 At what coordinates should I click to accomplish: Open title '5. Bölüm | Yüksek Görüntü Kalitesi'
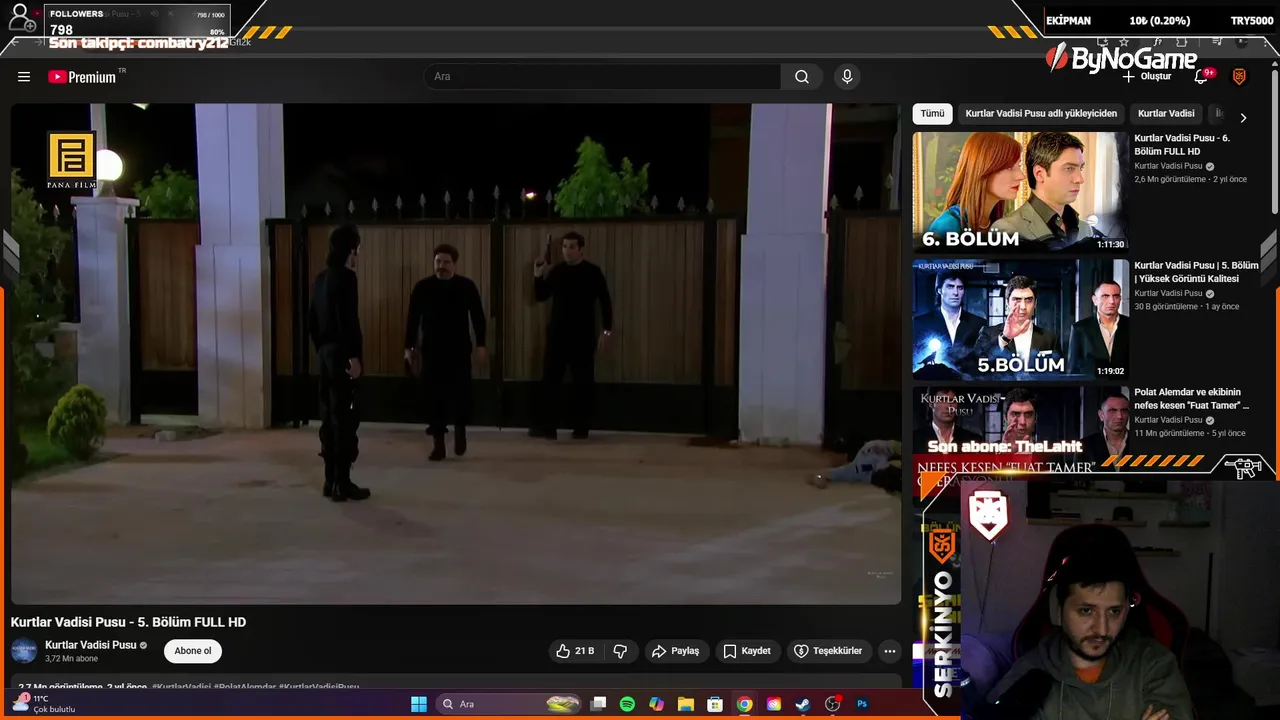point(1196,272)
